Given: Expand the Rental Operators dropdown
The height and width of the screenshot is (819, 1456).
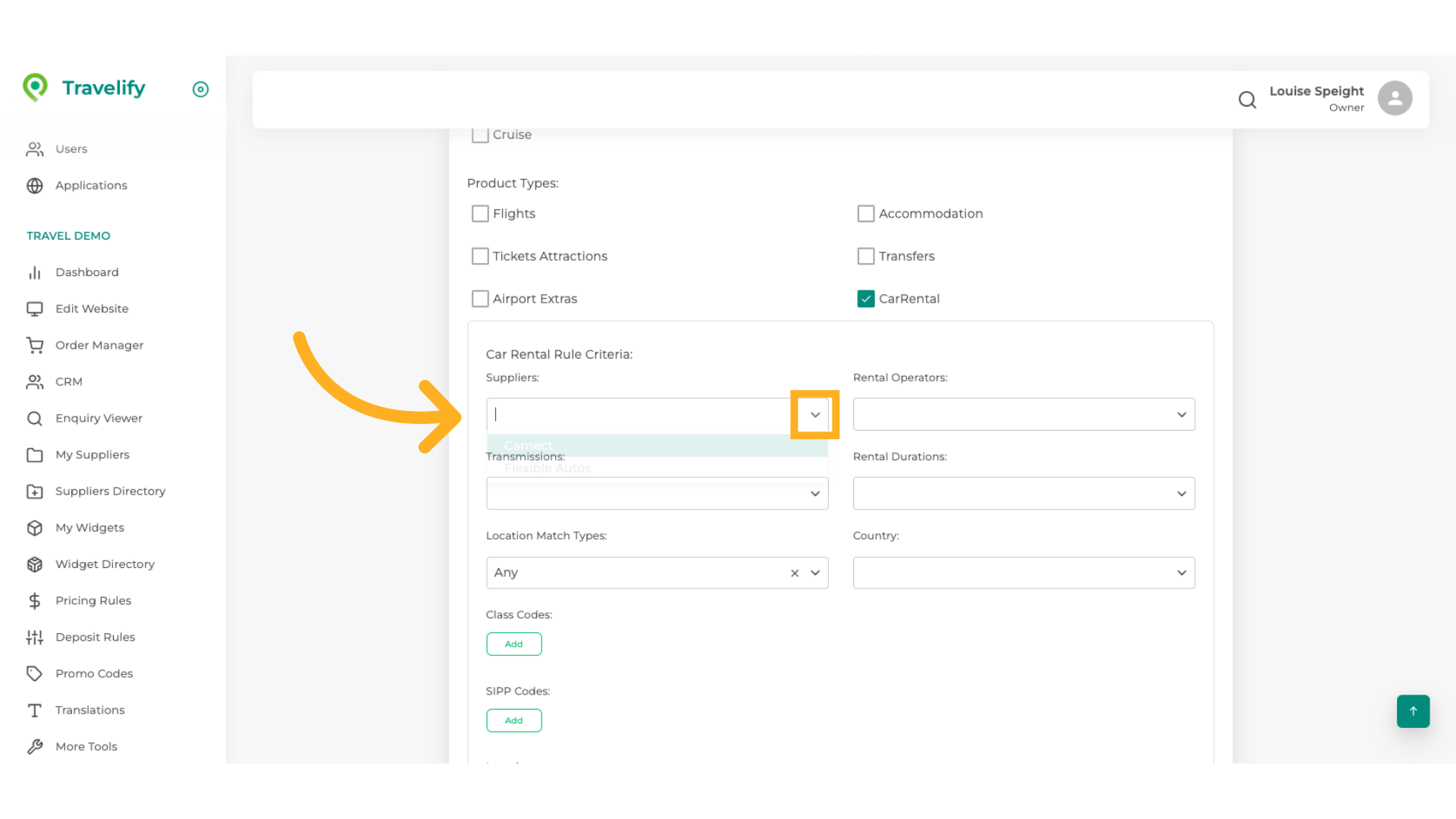Looking at the screenshot, I should 1181,414.
